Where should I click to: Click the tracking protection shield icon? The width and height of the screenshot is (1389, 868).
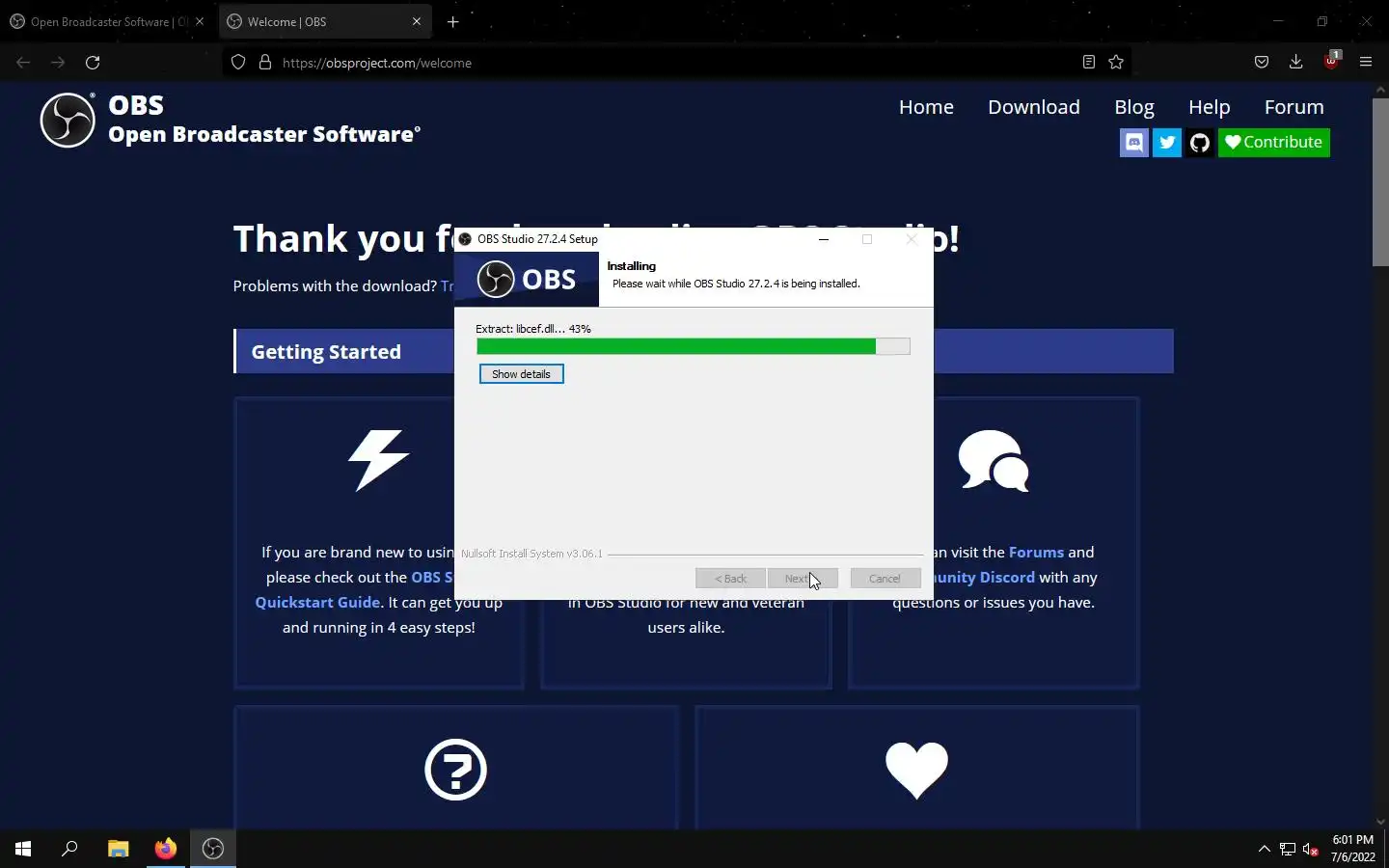pos(238,63)
